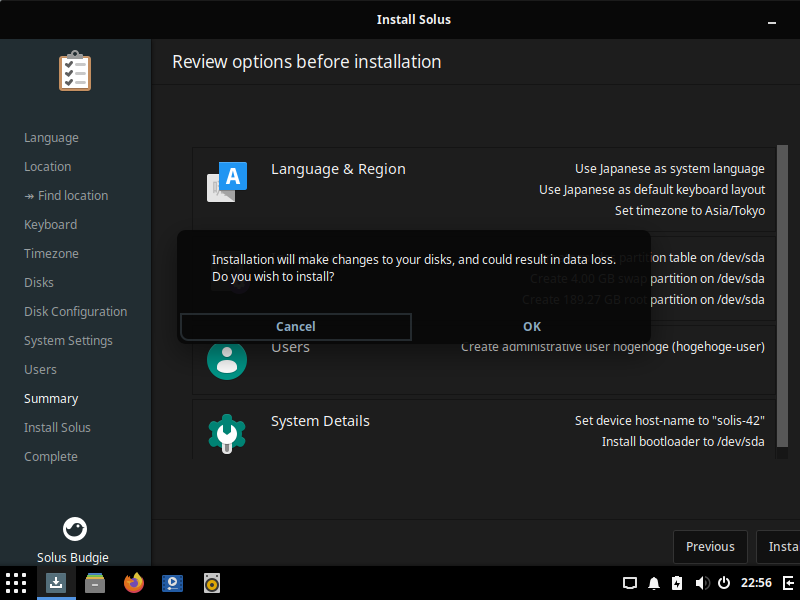Screen dimensions: 800x600
Task: Minimize the Install Solus window
Action: point(772,22)
